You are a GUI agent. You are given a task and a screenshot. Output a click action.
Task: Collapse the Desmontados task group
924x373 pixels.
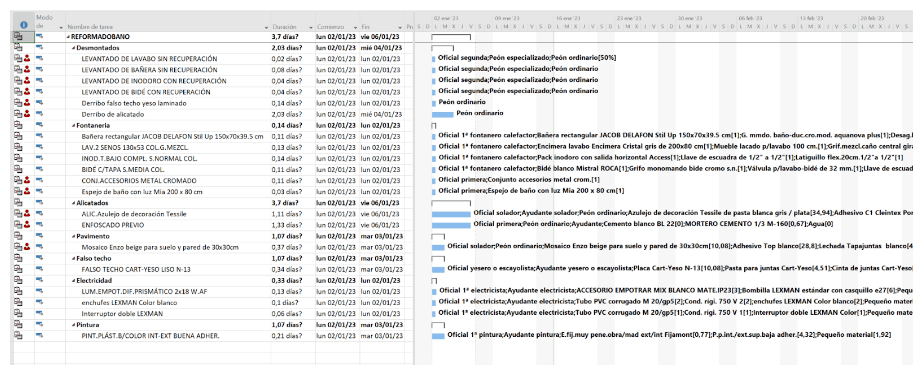coord(74,48)
